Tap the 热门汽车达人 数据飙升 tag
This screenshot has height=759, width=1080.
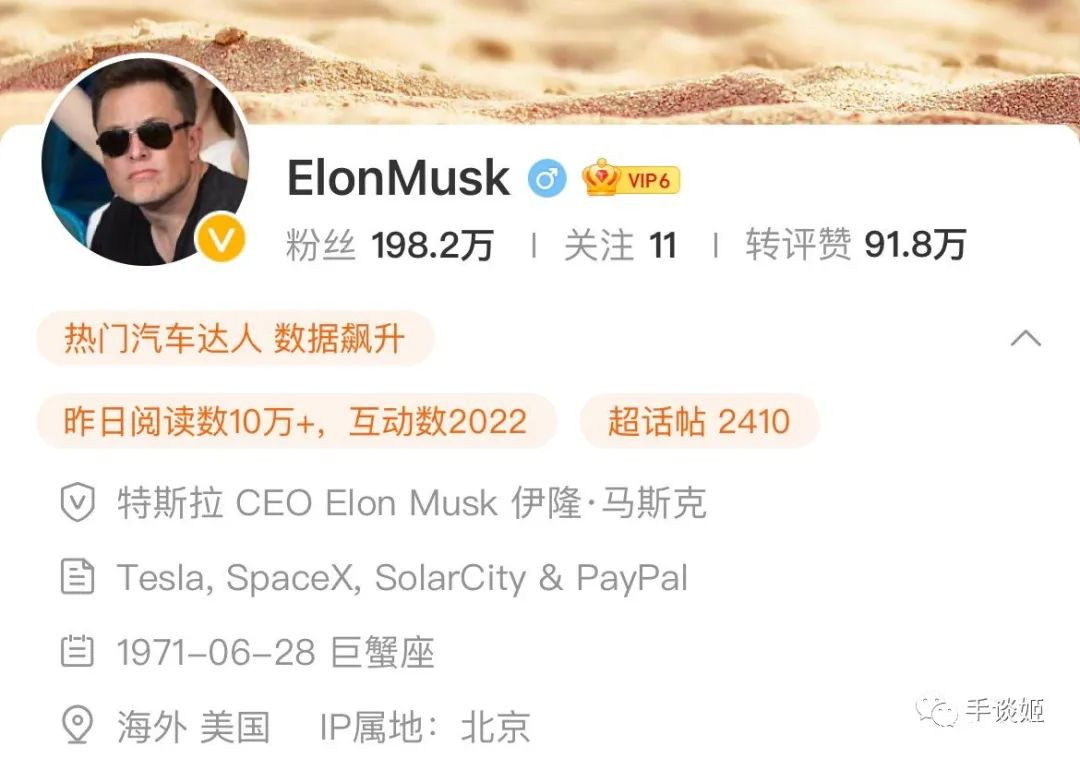(x=235, y=338)
